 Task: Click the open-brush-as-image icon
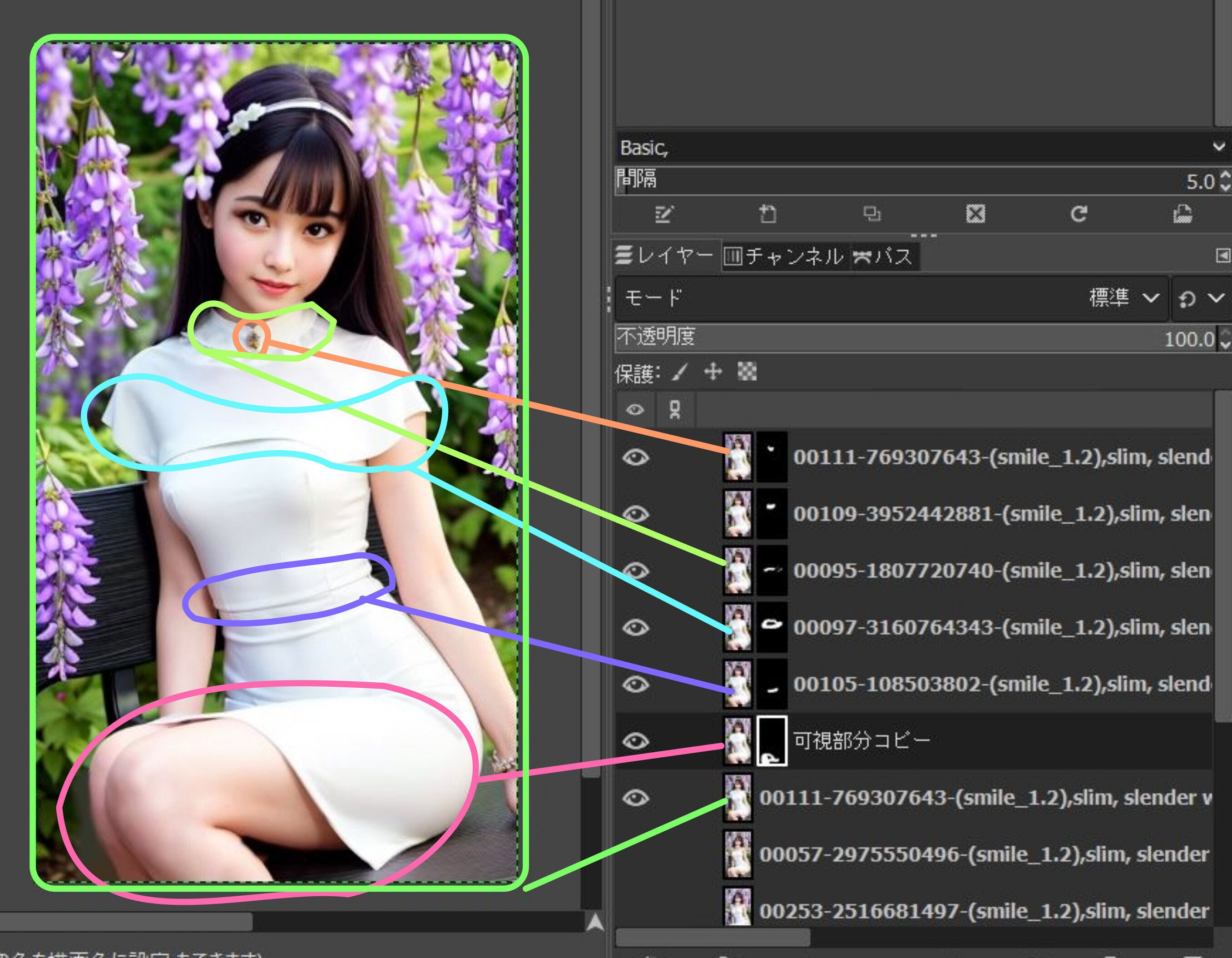1183,214
